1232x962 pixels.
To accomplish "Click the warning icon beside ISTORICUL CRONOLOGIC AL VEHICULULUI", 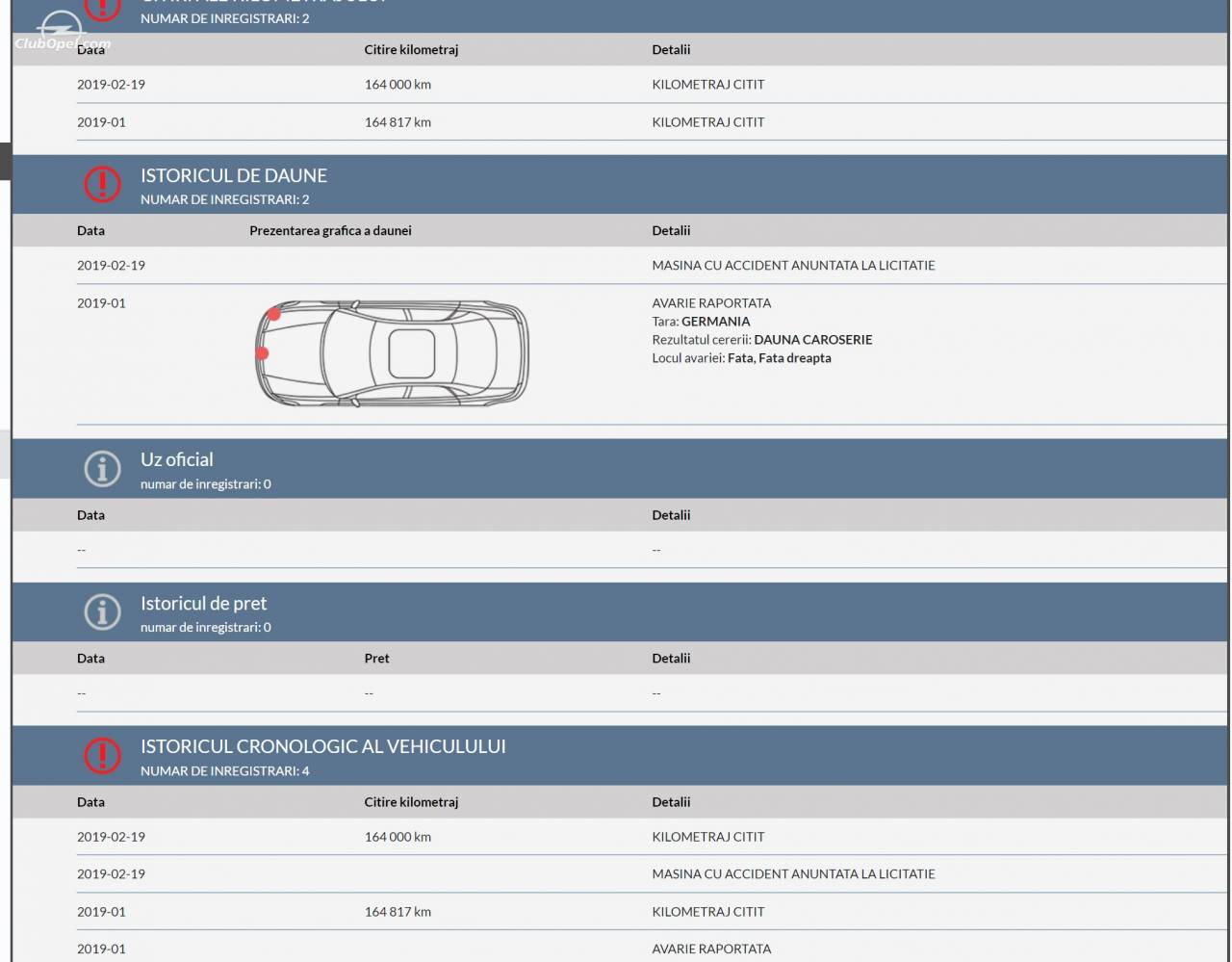I will click(102, 755).
